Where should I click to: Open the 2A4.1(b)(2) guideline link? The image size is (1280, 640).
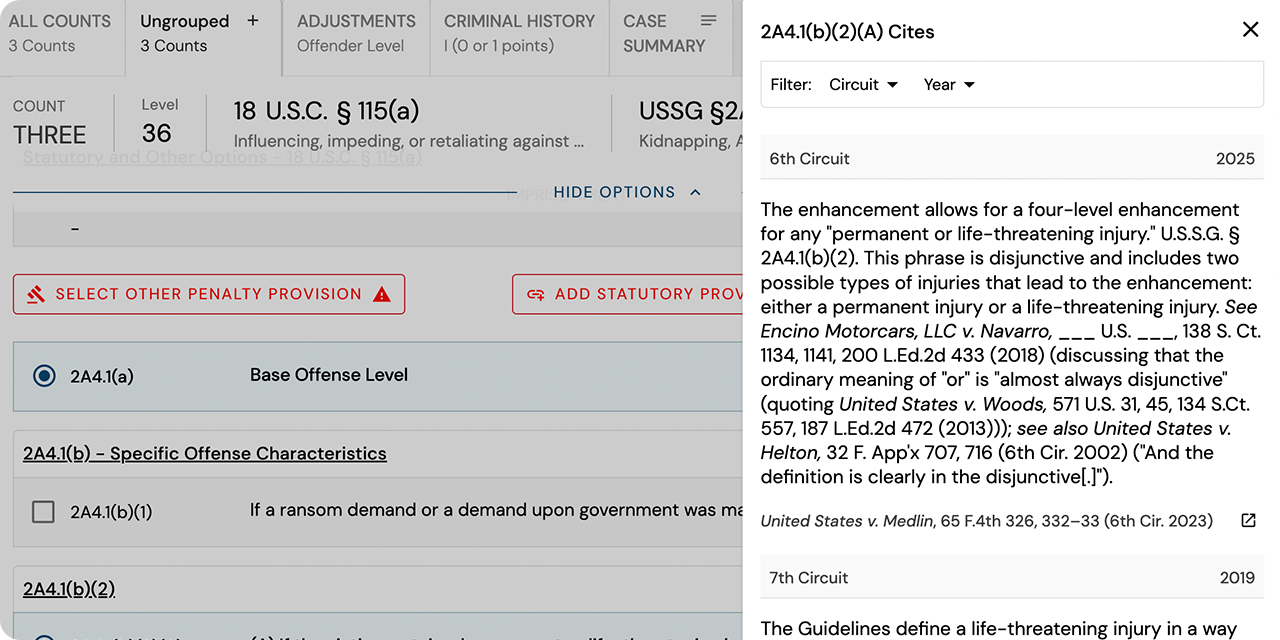point(68,589)
